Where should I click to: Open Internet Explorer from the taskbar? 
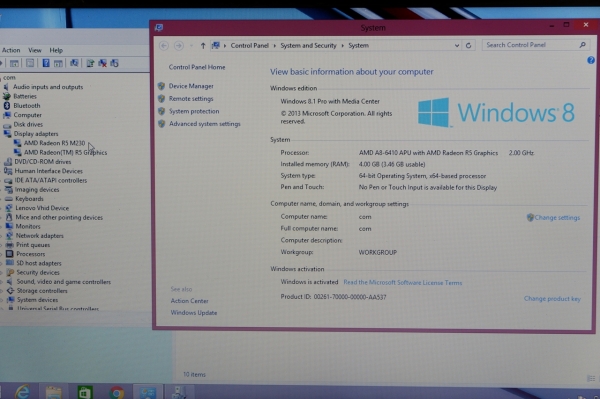[23, 392]
